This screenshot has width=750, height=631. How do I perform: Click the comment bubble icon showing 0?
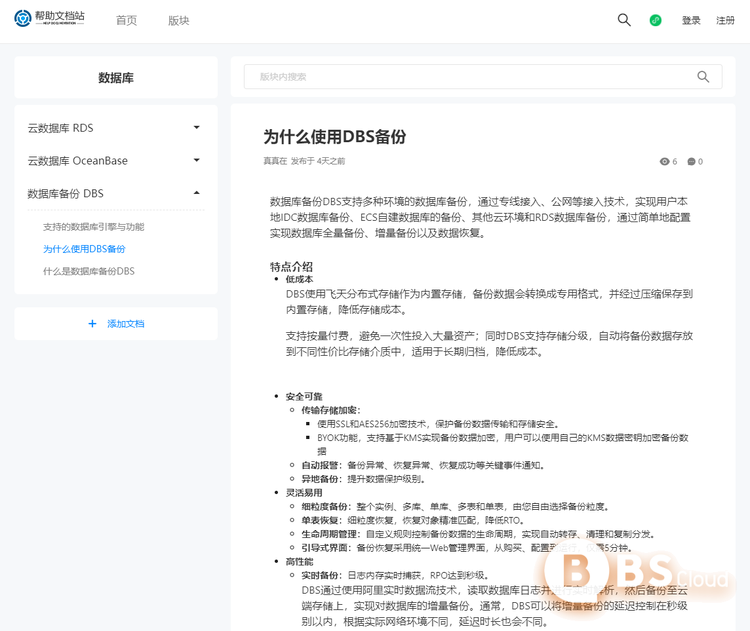pos(691,162)
